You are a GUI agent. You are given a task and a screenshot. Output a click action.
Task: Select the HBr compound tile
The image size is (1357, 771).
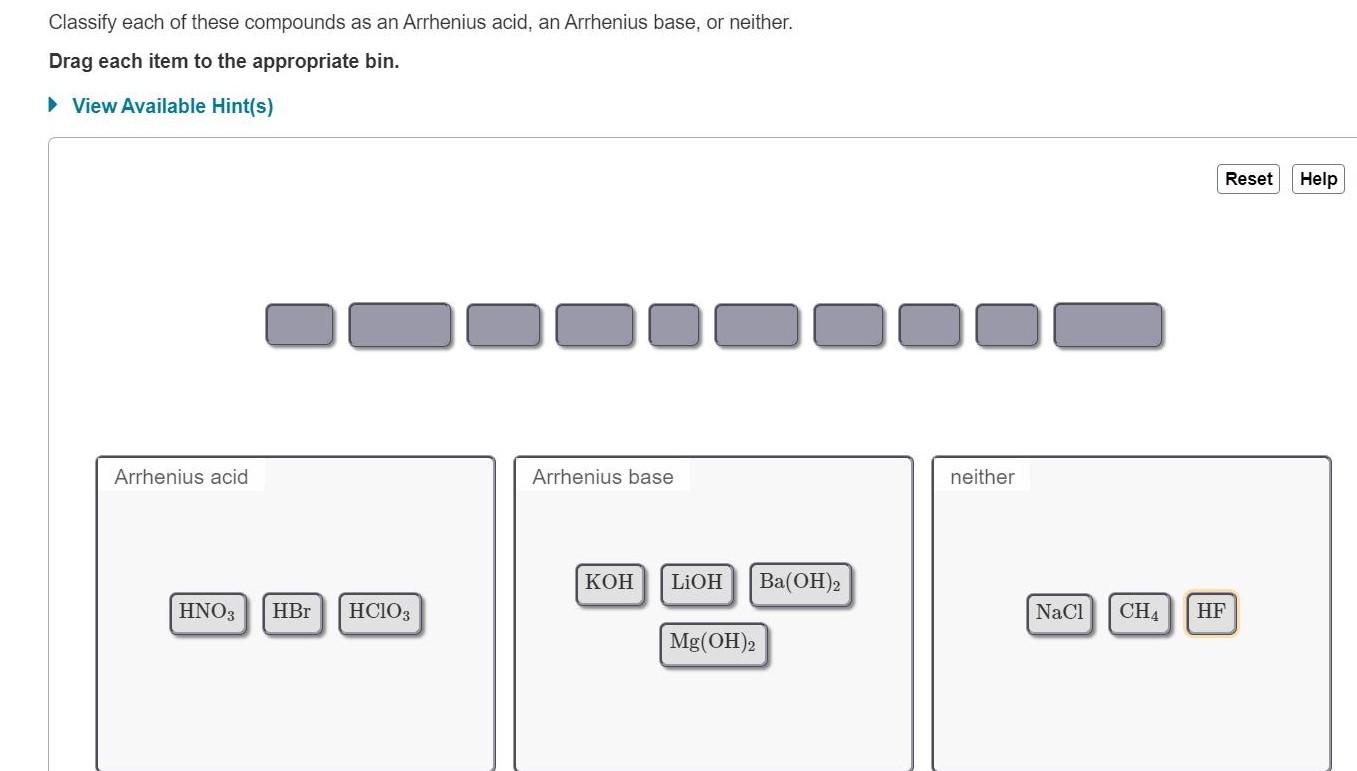click(x=292, y=613)
